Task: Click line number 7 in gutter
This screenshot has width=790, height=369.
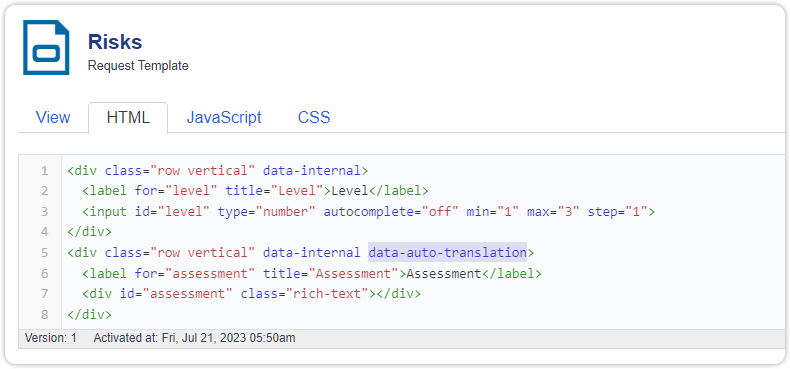Action: 44,294
